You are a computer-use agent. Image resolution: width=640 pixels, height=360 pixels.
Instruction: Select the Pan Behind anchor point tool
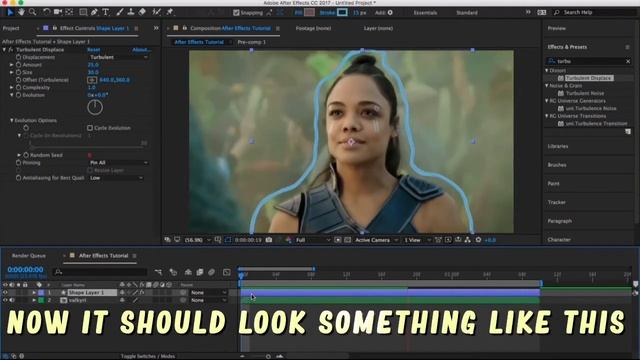(69, 12)
